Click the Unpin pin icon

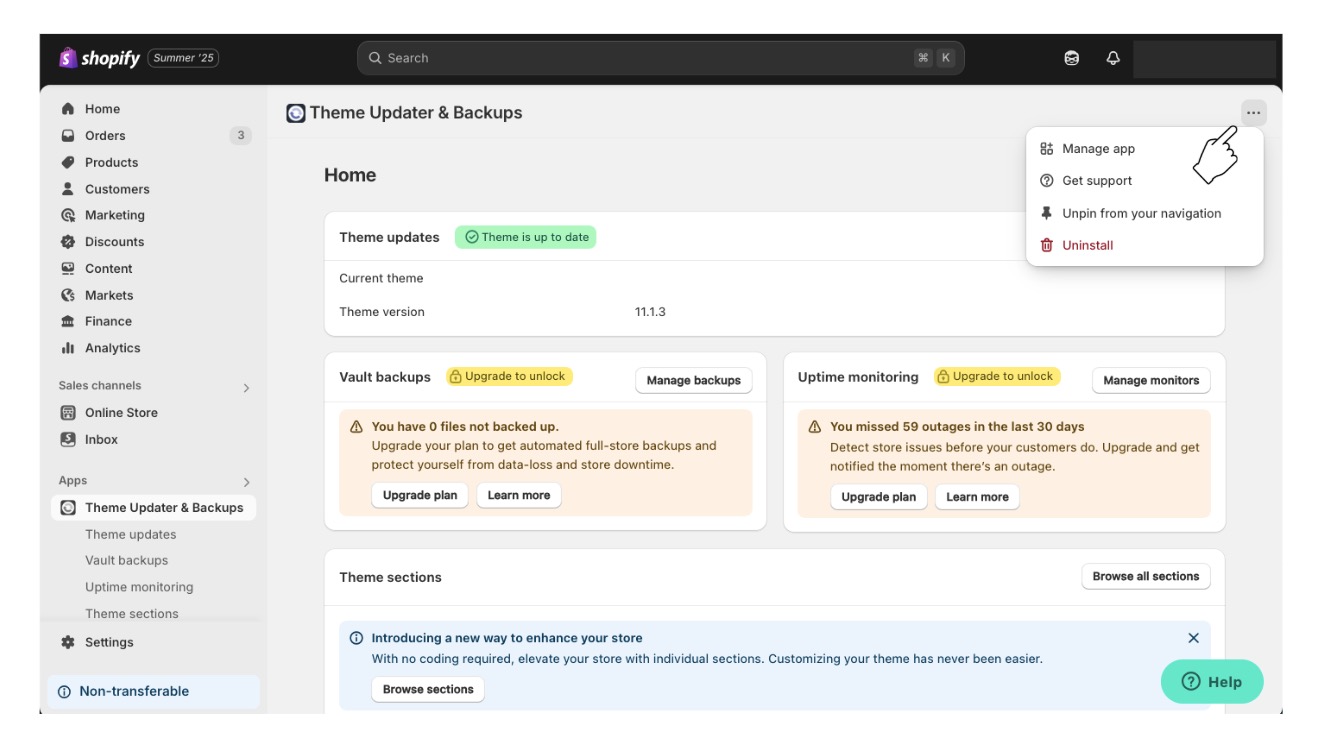tap(1047, 213)
